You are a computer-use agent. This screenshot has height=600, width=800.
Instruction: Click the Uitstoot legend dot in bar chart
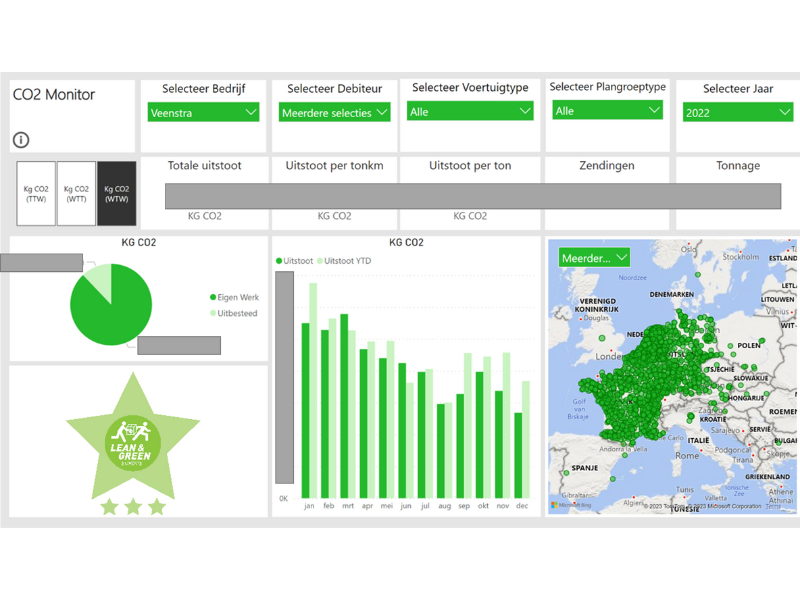click(x=279, y=261)
